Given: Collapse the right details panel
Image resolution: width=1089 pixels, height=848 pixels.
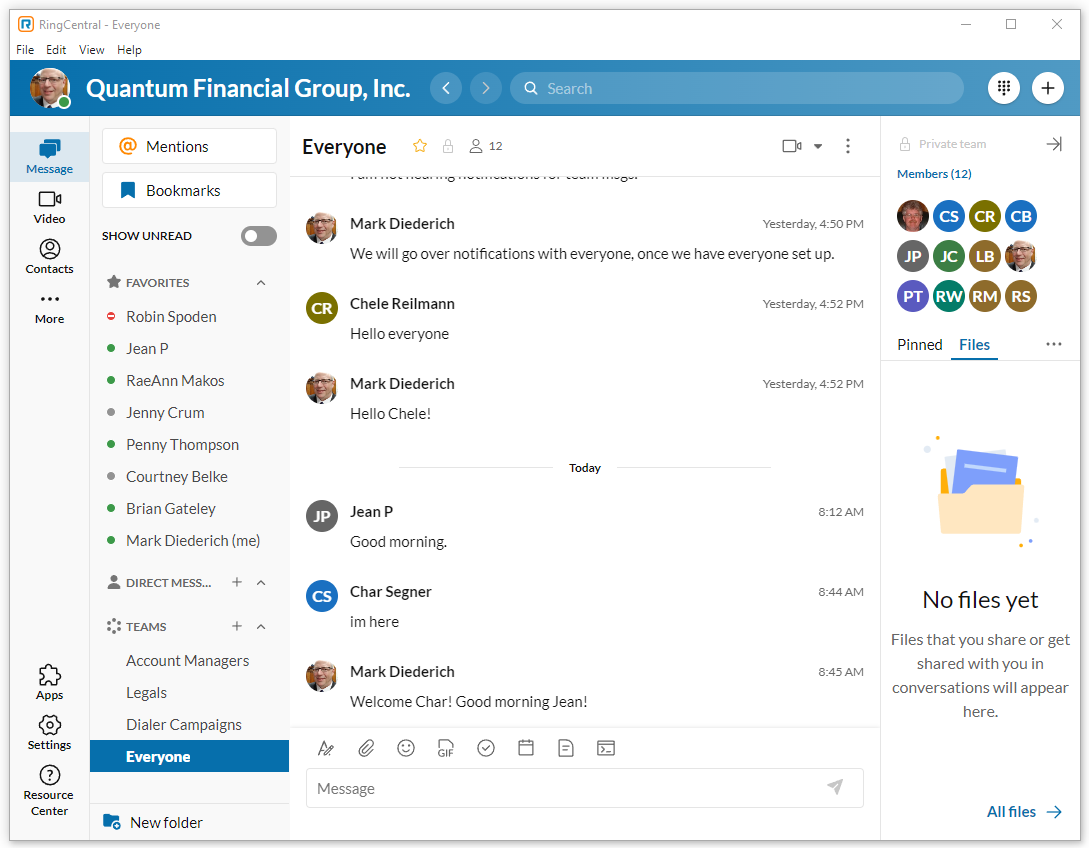Looking at the screenshot, I should click(x=1054, y=144).
